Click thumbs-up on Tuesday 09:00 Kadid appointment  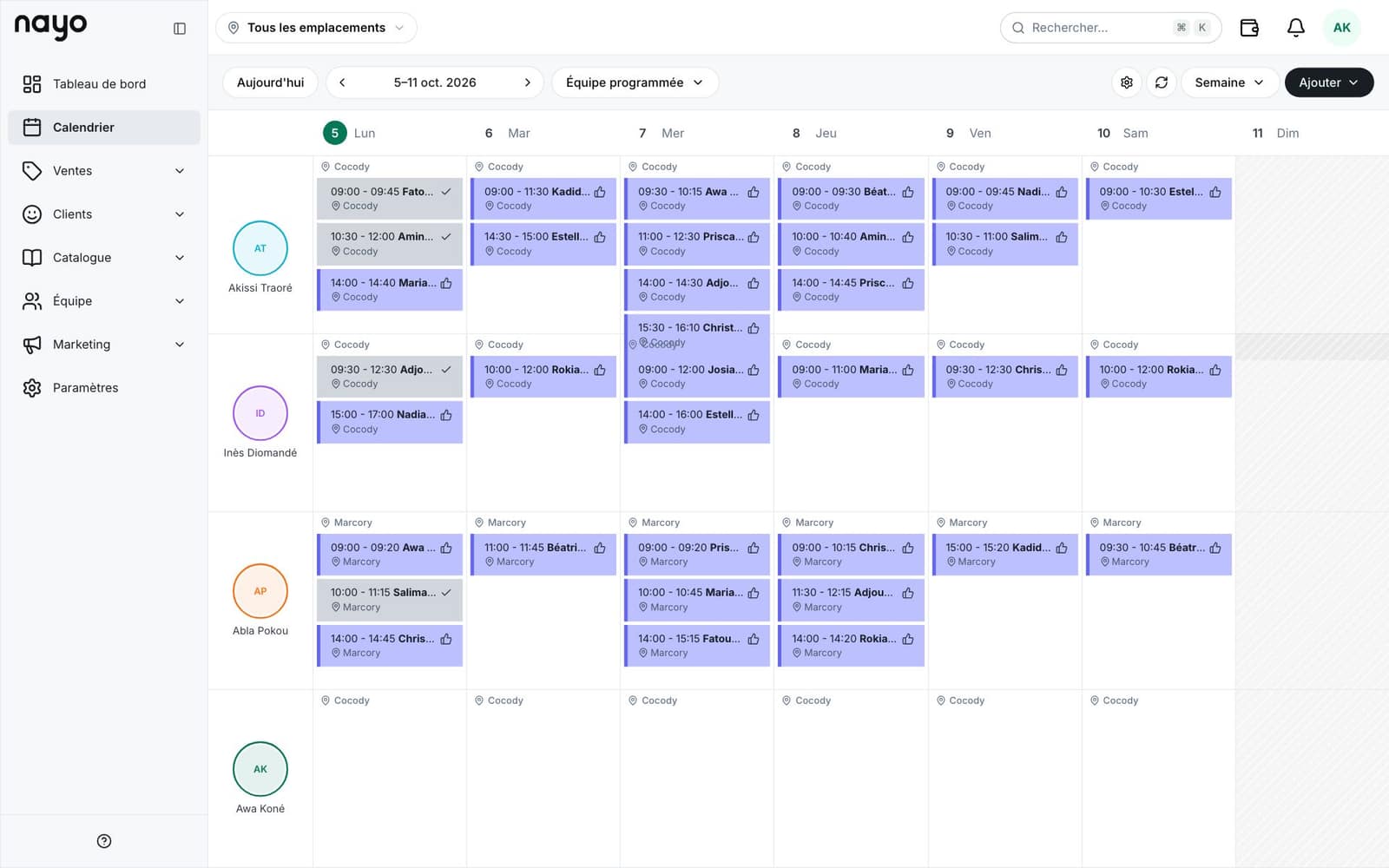pyautogui.click(x=600, y=192)
